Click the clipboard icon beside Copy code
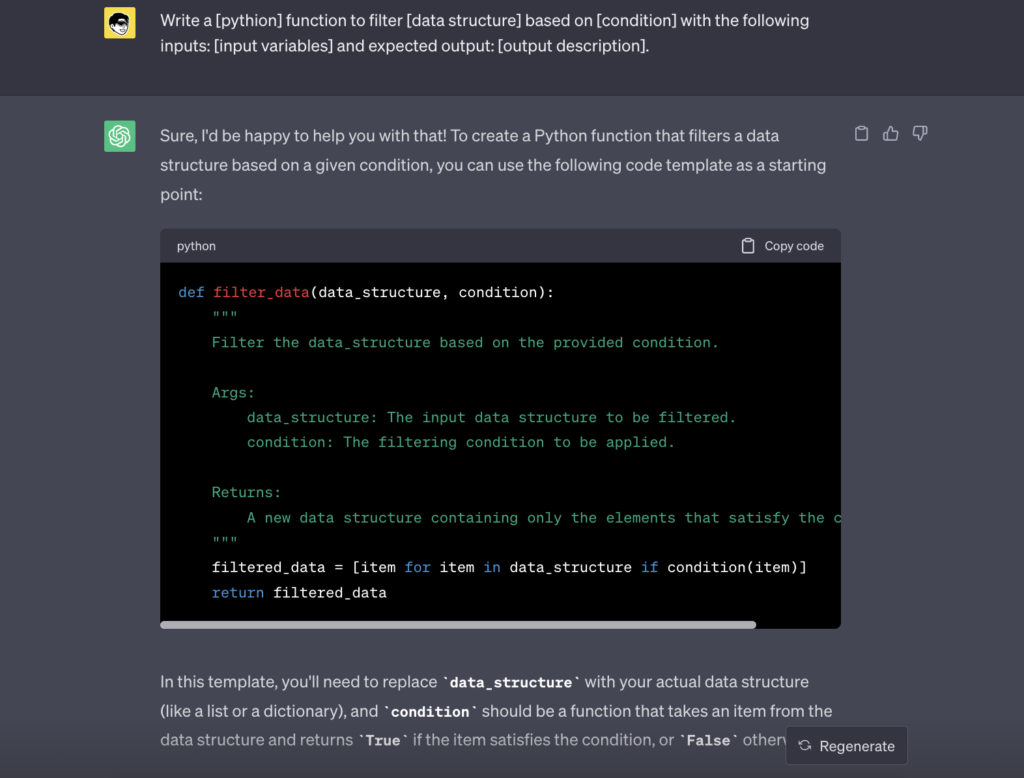This screenshot has height=778, width=1024. (x=748, y=245)
